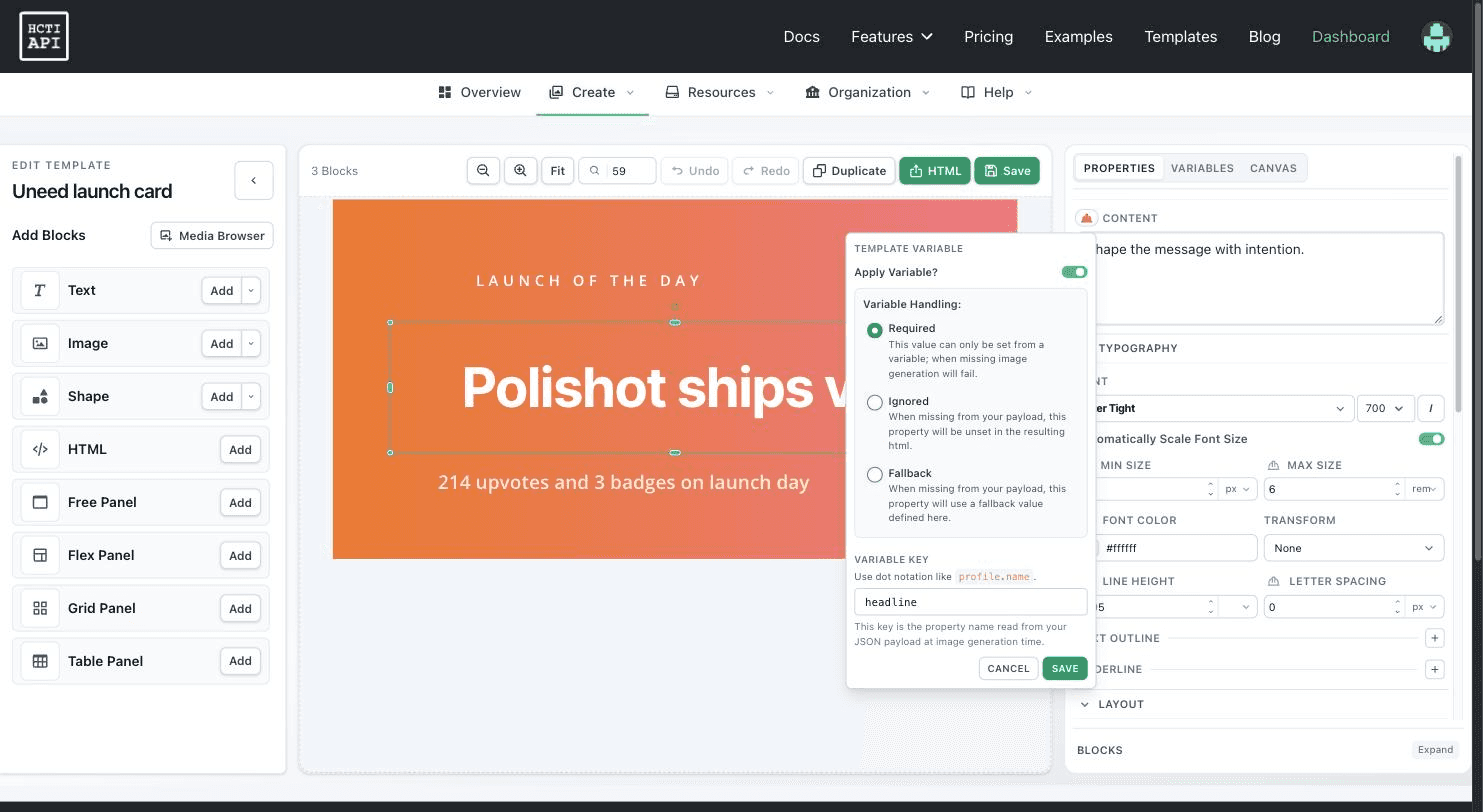1483x812 pixels.
Task: Click the Grid Panel icon
Action: pyautogui.click(x=40, y=609)
